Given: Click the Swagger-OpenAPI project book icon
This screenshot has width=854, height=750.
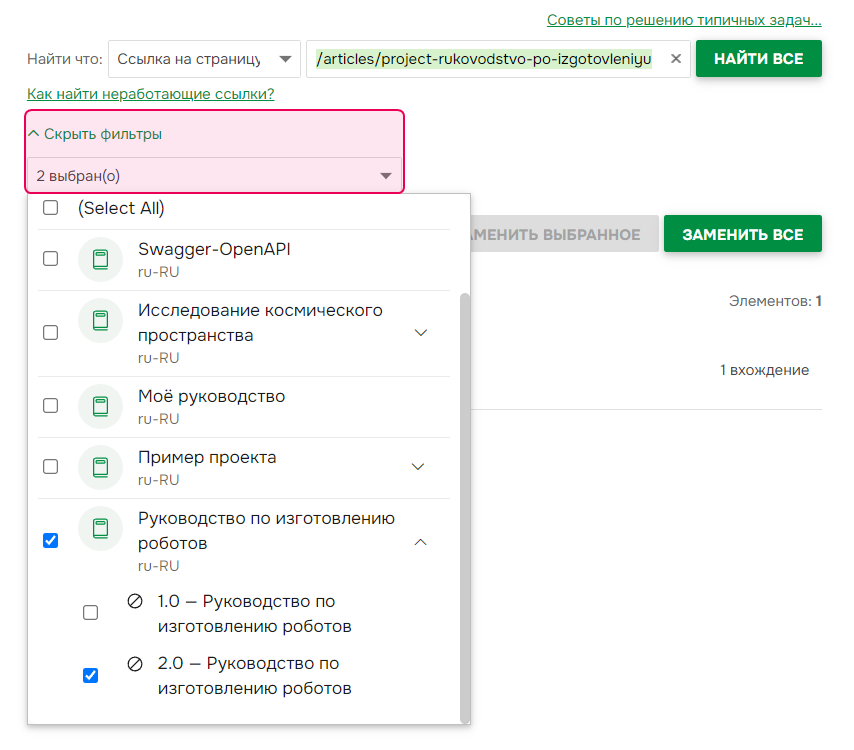Looking at the screenshot, I should (x=100, y=259).
